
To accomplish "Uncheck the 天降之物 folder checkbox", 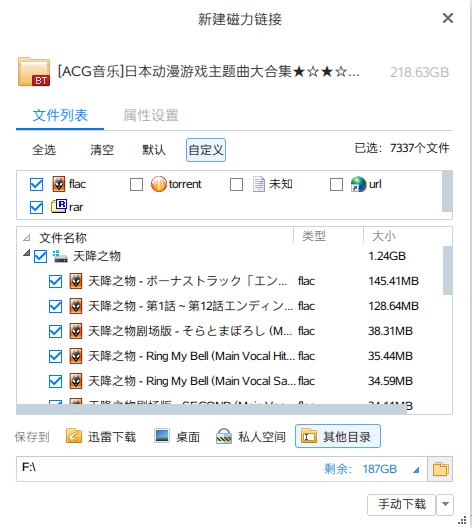I will pyautogui.click(x=40, y=257).
